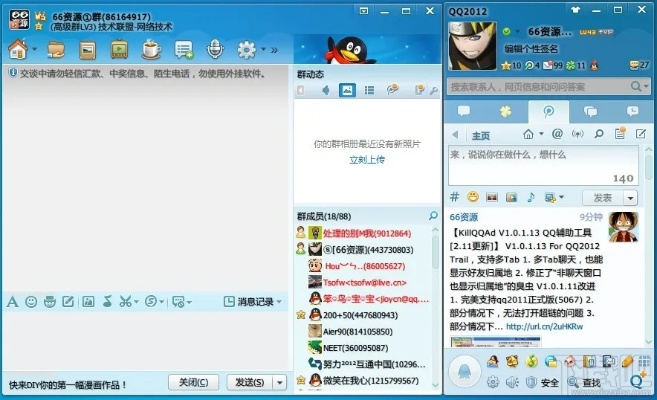657x400 pixels.
Task: Click the send picture icon in chat toolbar
Action: pyautogui.click(x=88, y=301)
